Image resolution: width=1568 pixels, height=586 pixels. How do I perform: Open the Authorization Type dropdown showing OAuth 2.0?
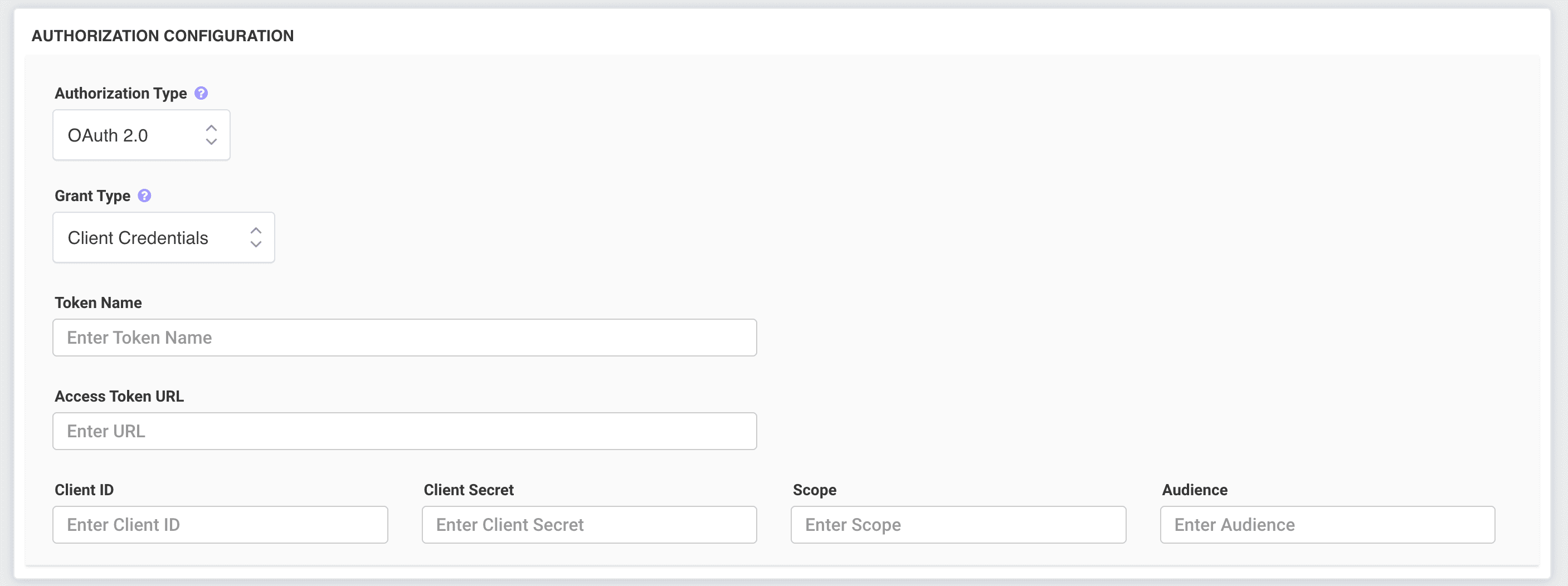coord(141,134)
